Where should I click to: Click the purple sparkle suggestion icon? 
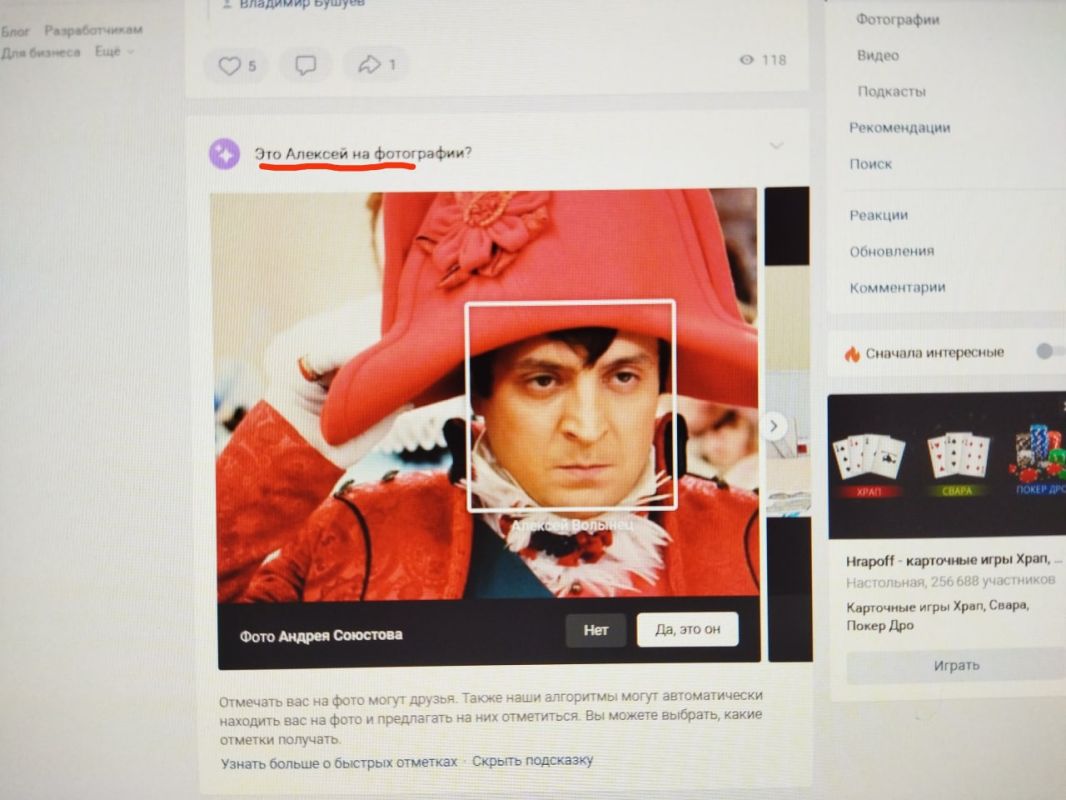(x=224, y=154)
